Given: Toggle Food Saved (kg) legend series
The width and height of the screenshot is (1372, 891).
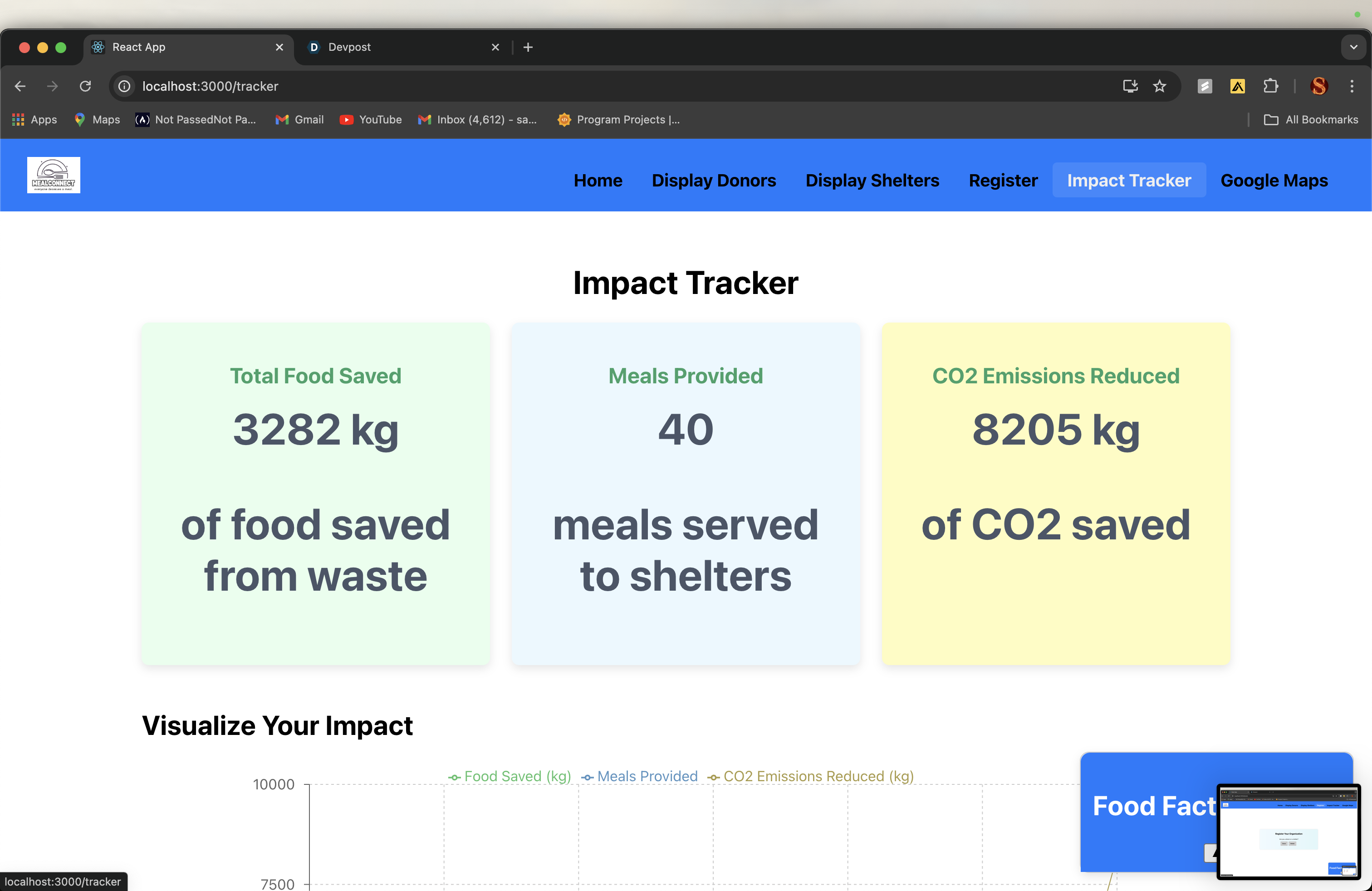Looking at the screenshot, I should [x=510, y=776].
